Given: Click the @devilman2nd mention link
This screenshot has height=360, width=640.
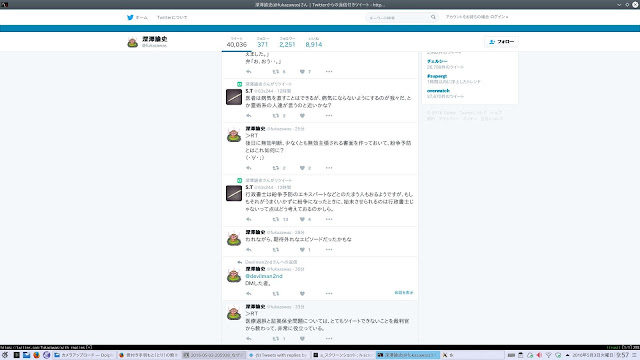Looking at the screenshot, I should click(264, 276).
